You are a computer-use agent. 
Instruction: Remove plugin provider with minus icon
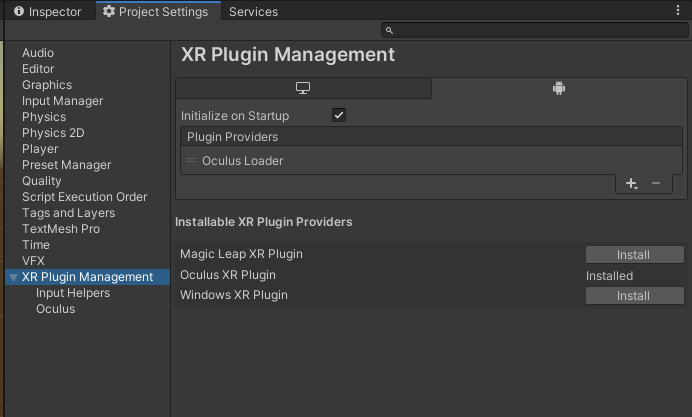[656, 183]
